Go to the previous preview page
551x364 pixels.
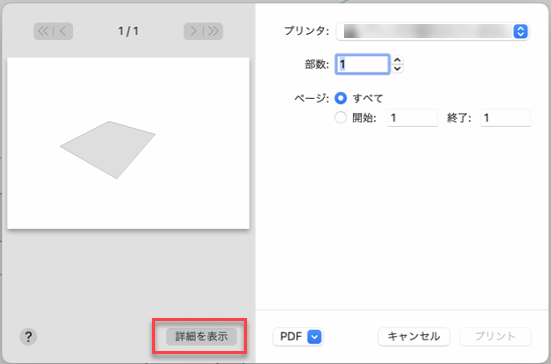pyautogui.click(x=63, y=31)
